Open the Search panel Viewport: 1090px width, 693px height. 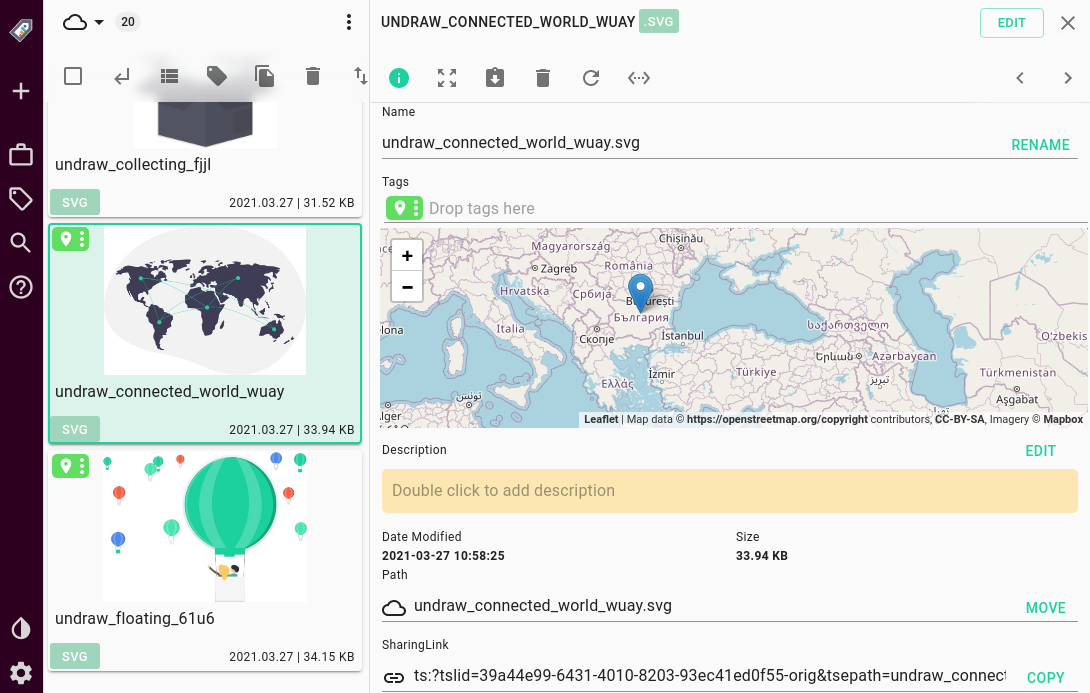click(21, 242)
